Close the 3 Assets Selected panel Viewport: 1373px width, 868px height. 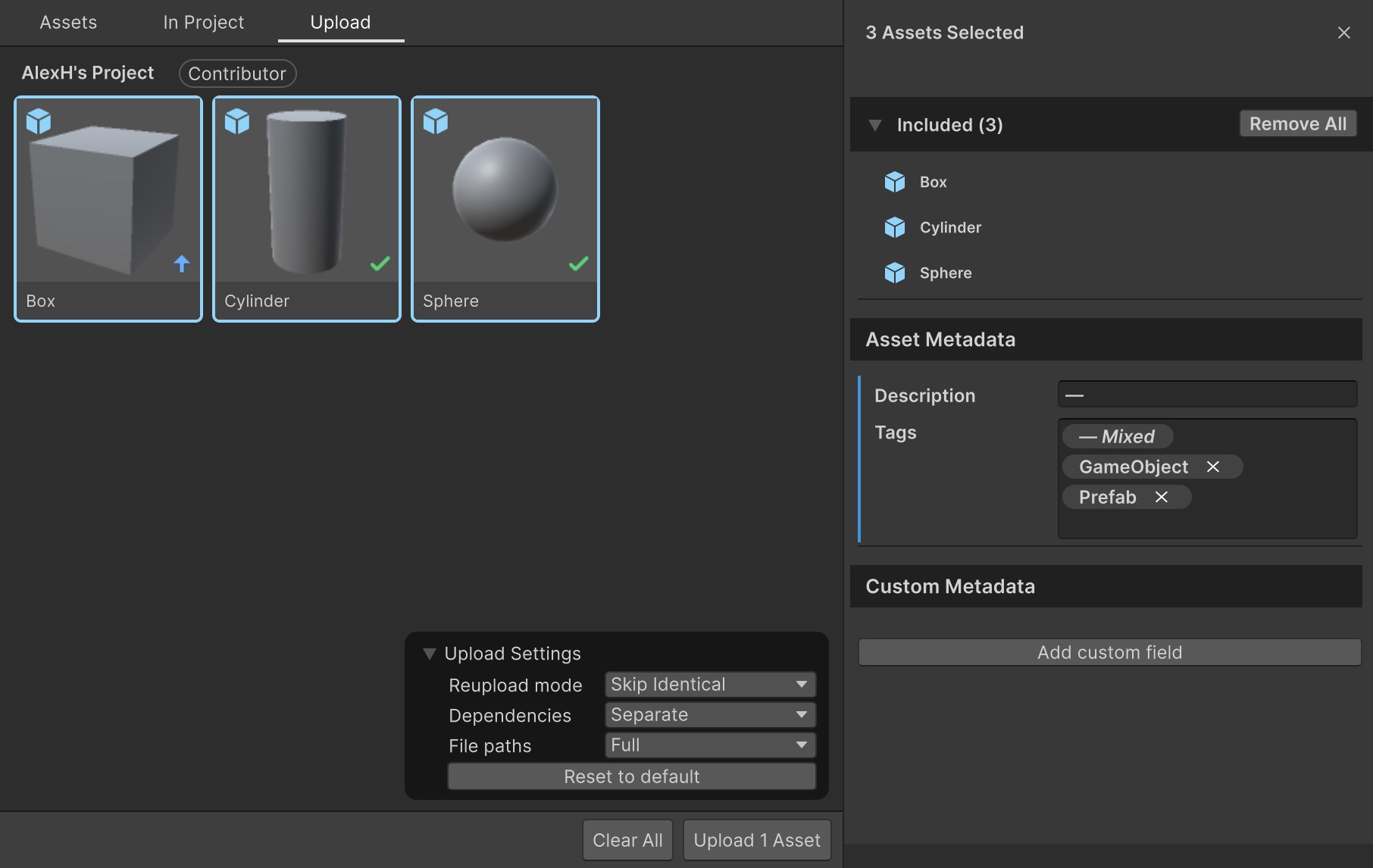click(x=1344, y=33)
